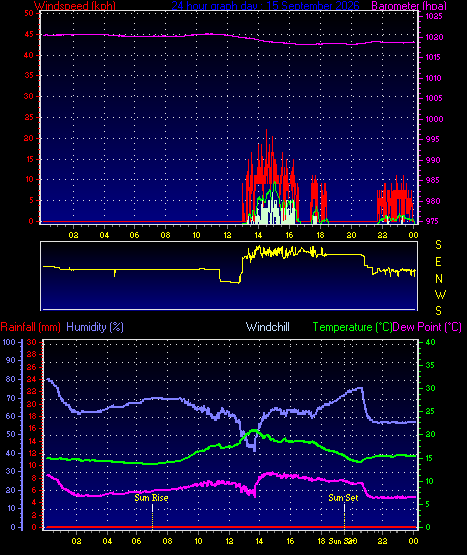This screenshot has height=555, width=467.
Task: Click the 100 humidity scale value
Action: click(x=9, y=342)
